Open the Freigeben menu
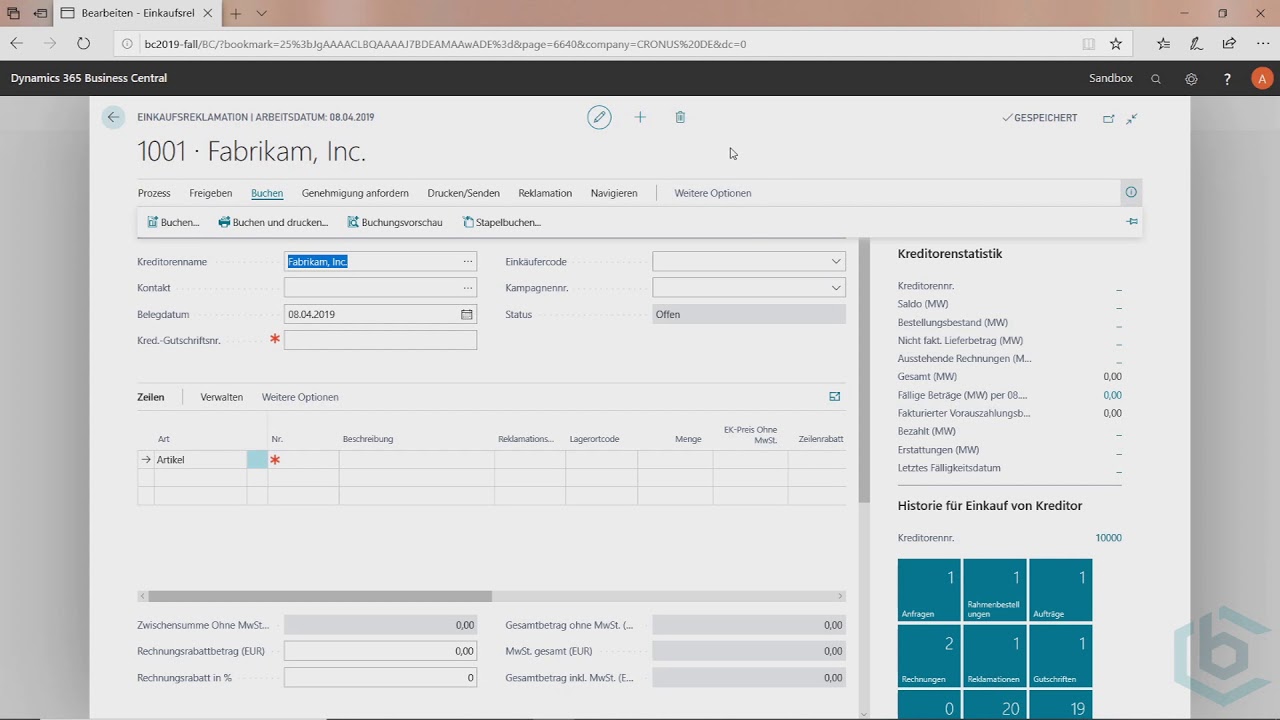1280x720 pixels. [x=210, y=193]
